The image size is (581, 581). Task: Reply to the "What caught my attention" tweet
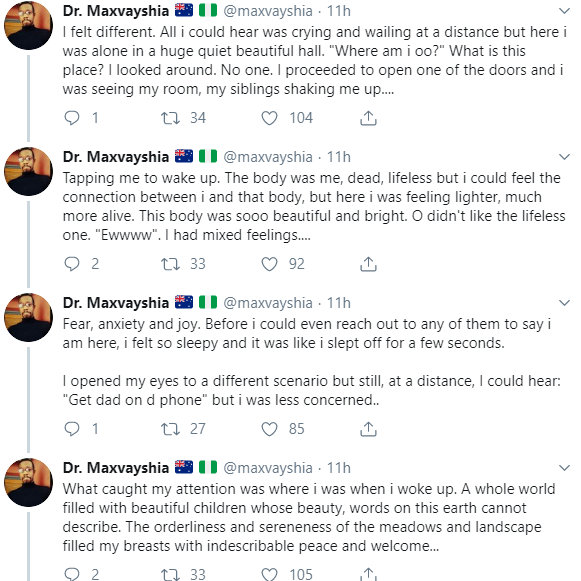[72, 574]
